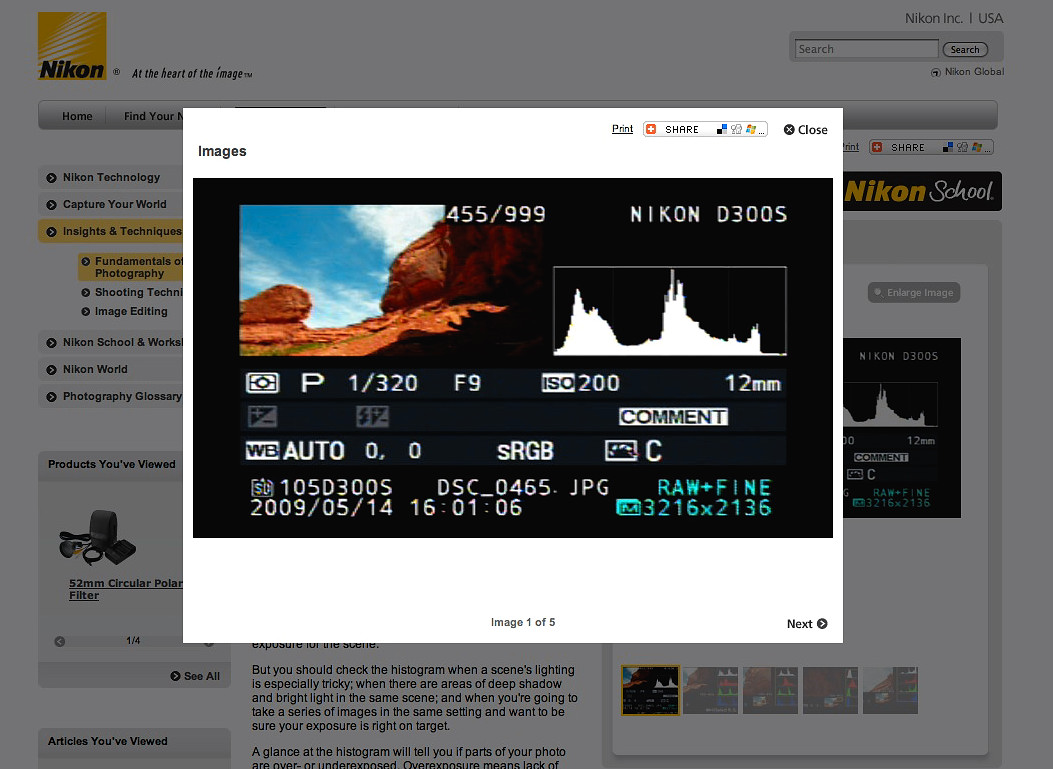
Task: Open the Find Your Nikon menu item
Action: (153, 116)
